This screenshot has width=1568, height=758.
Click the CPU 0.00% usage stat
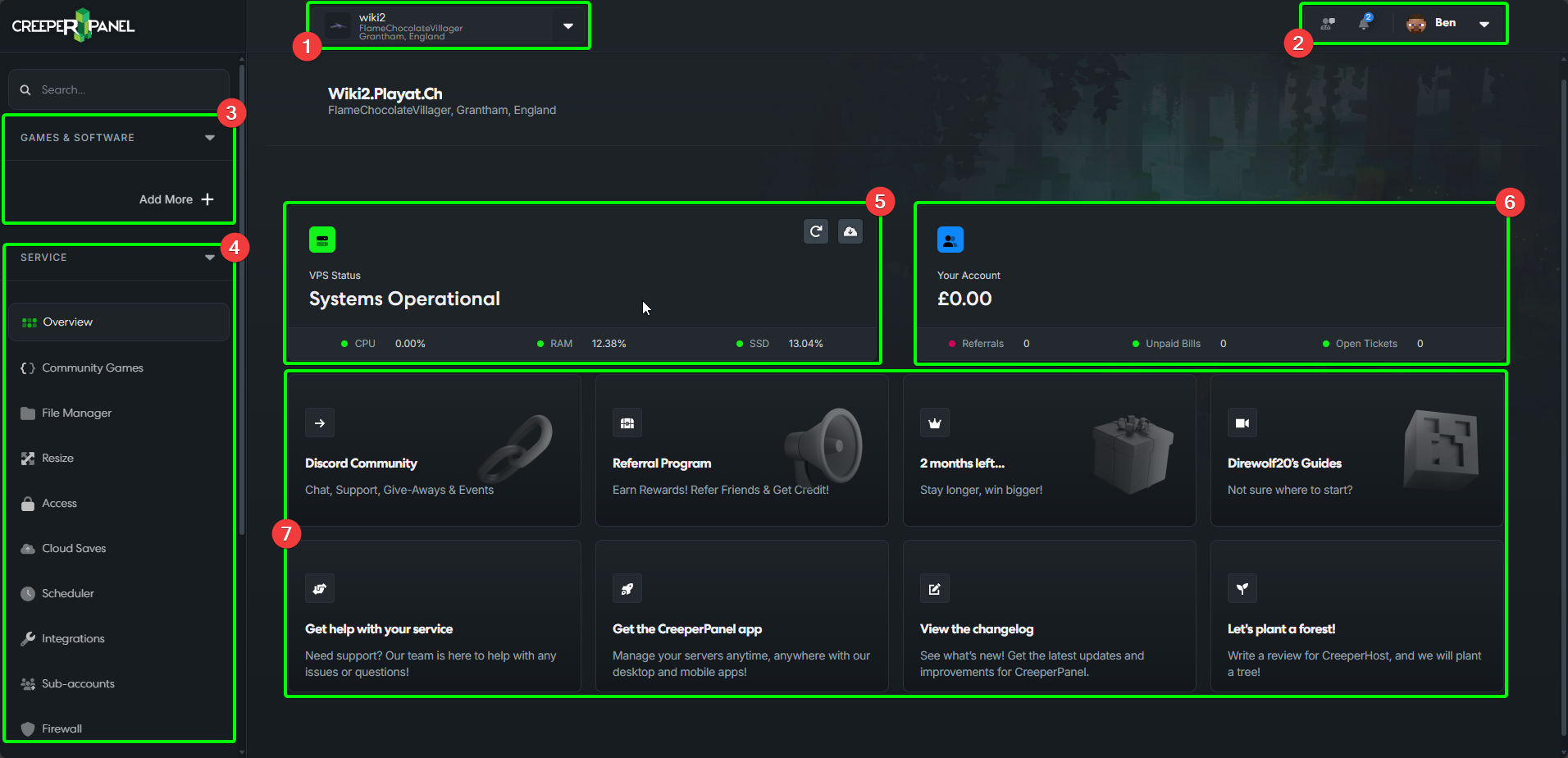[x=384, y=344]
